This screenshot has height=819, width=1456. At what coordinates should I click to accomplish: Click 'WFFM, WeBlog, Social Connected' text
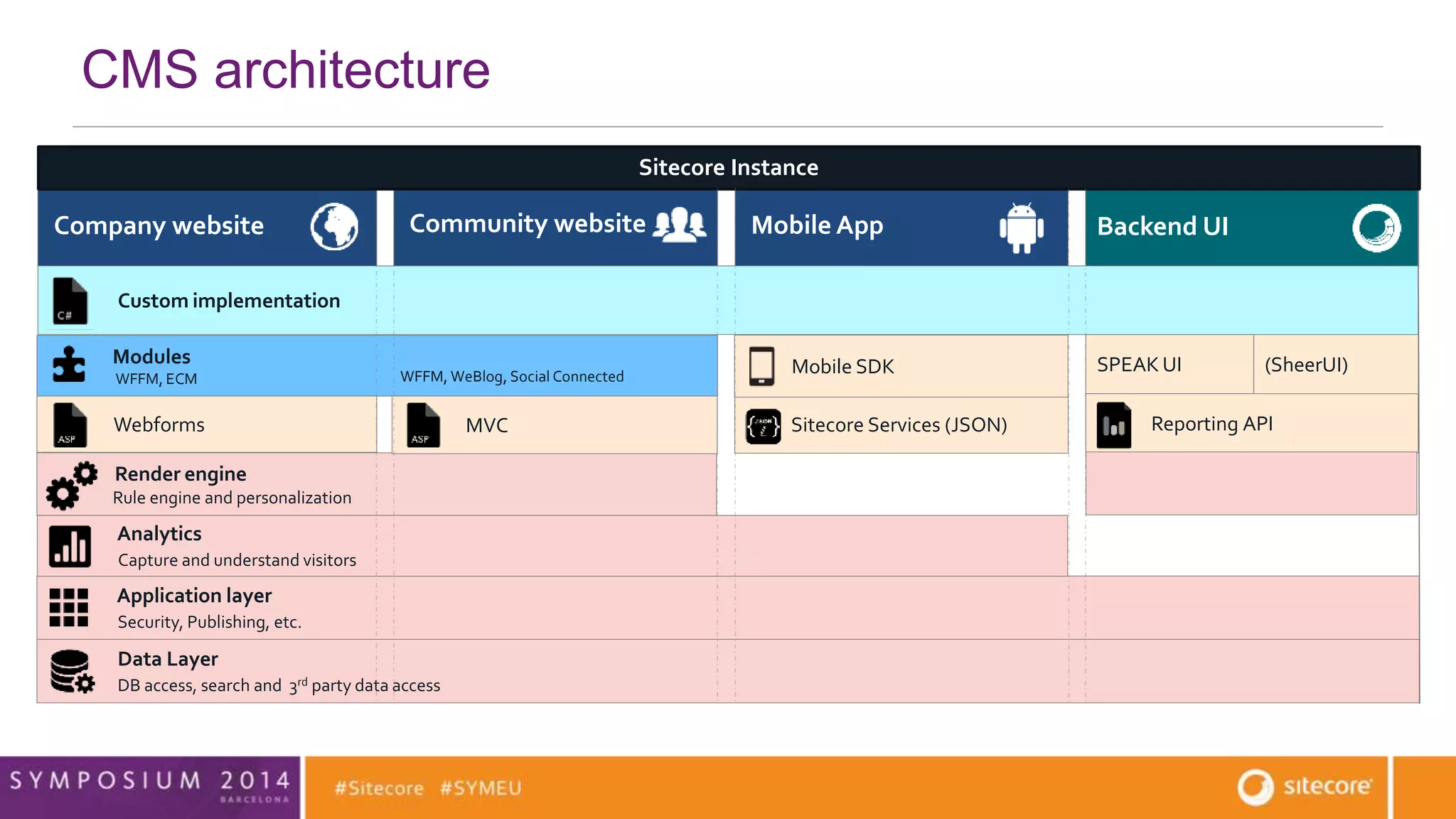[x=512, y=376]
